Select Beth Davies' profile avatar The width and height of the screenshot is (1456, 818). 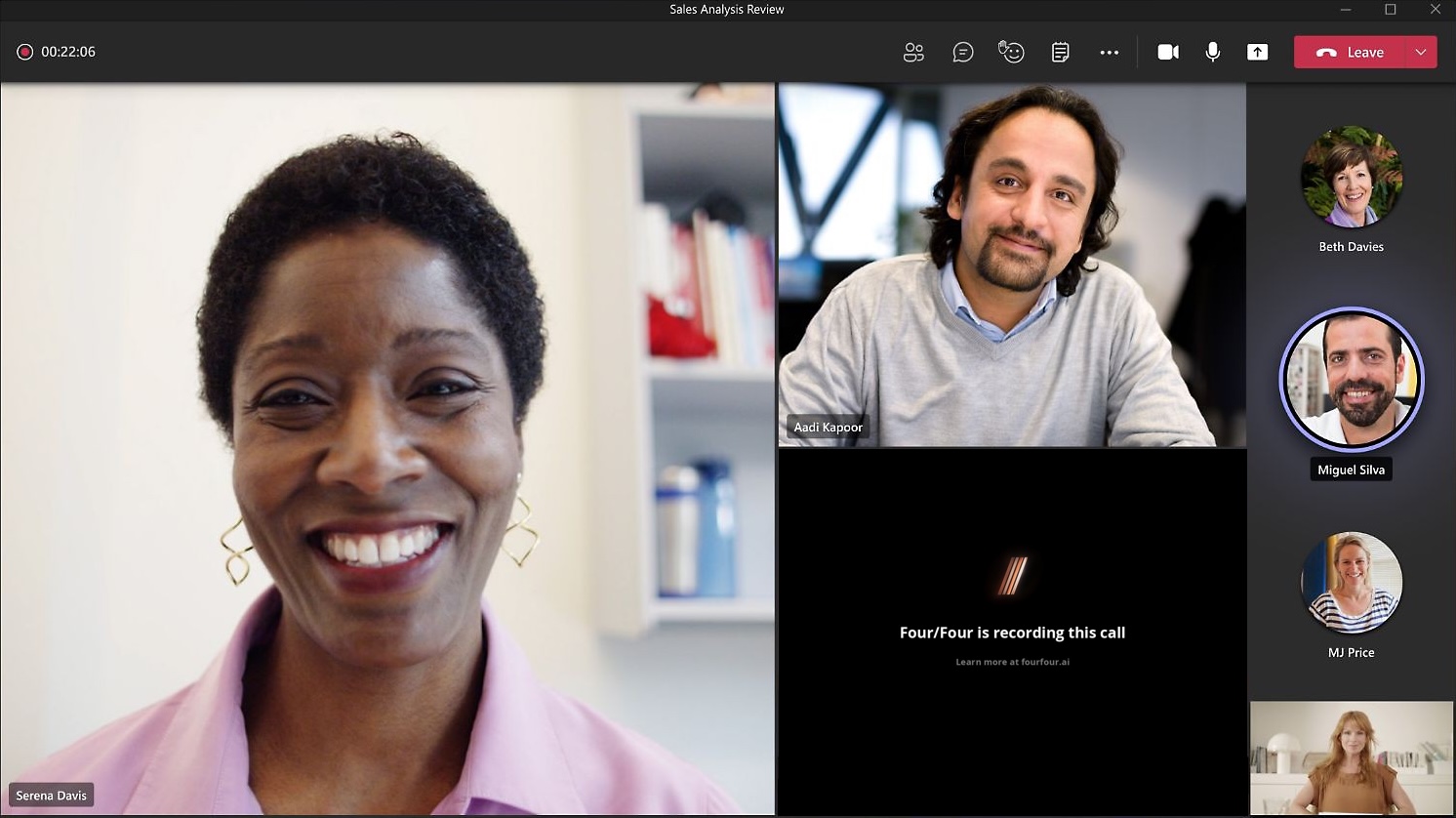coord(1351,178)
